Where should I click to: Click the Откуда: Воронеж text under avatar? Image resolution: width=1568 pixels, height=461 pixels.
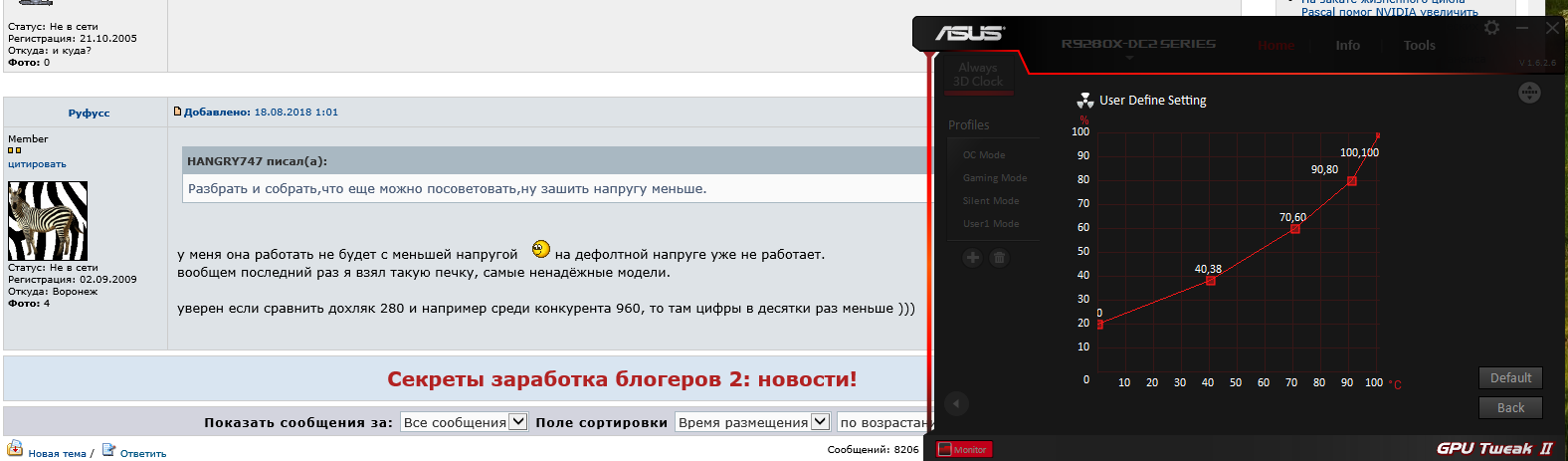coord(53,292)
